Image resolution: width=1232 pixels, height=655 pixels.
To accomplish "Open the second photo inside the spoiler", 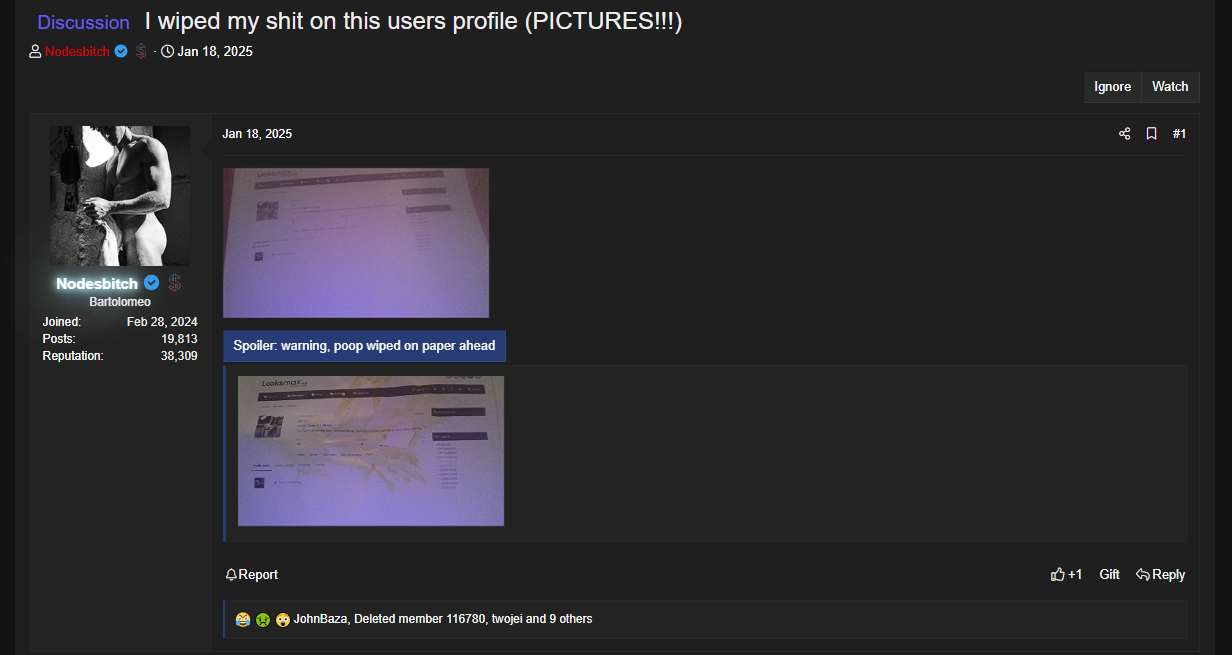I will pos(371,451).
